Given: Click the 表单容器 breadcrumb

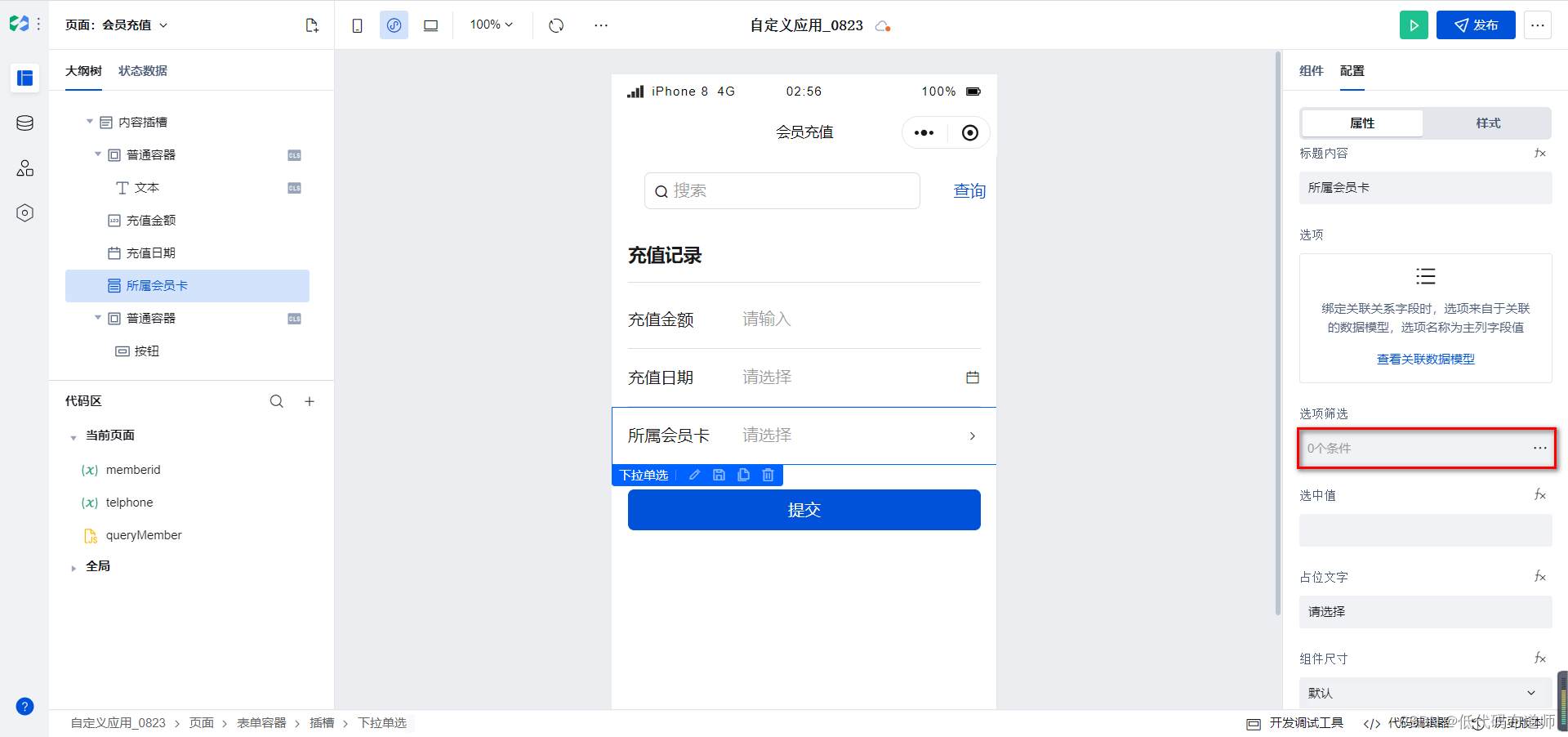Looking at the screenshot, I should click(261, 723).
